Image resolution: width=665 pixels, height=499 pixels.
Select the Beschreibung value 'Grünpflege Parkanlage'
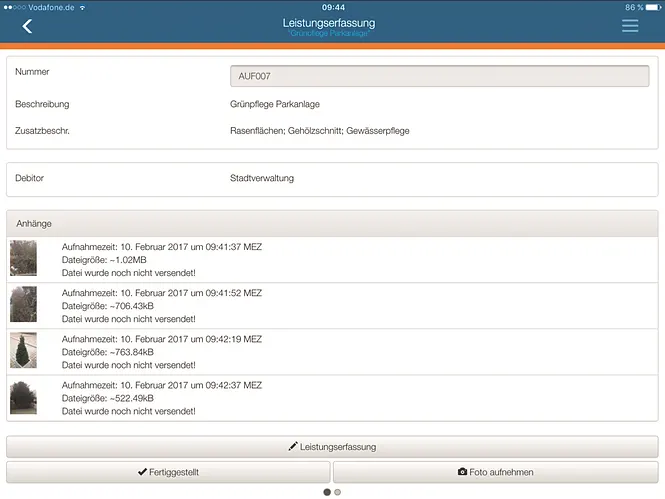click(x=275, y=104)
